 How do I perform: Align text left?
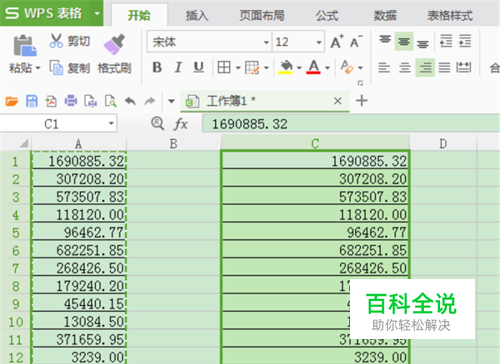click(x=384, y=68)
